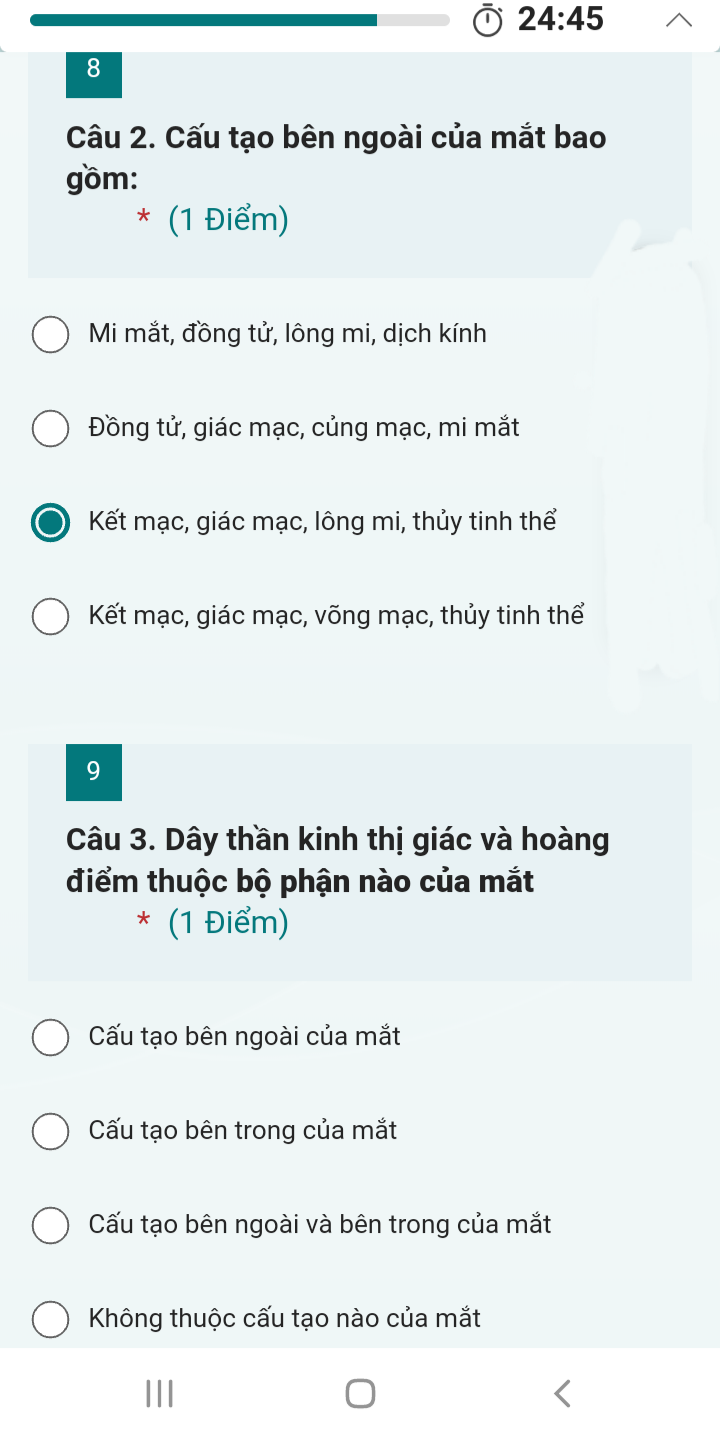Select "Mi mắt, đồng tử, lông mi, dịch kính"
The image size is (720, 1438).
tap(51, 334)
